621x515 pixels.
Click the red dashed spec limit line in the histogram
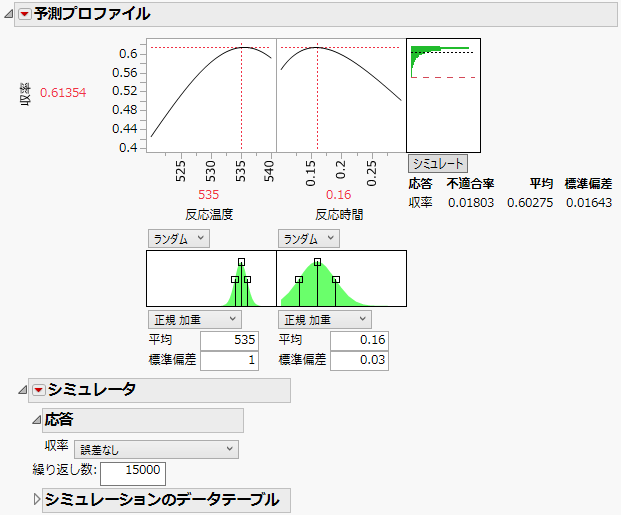coord(443,77)
